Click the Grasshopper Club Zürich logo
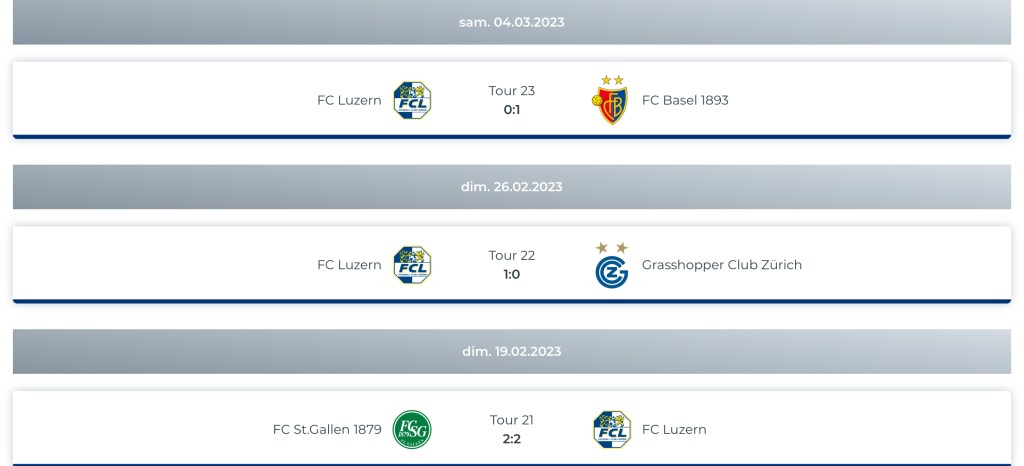This screenshot has height=466, width=1024. point(611,267)
